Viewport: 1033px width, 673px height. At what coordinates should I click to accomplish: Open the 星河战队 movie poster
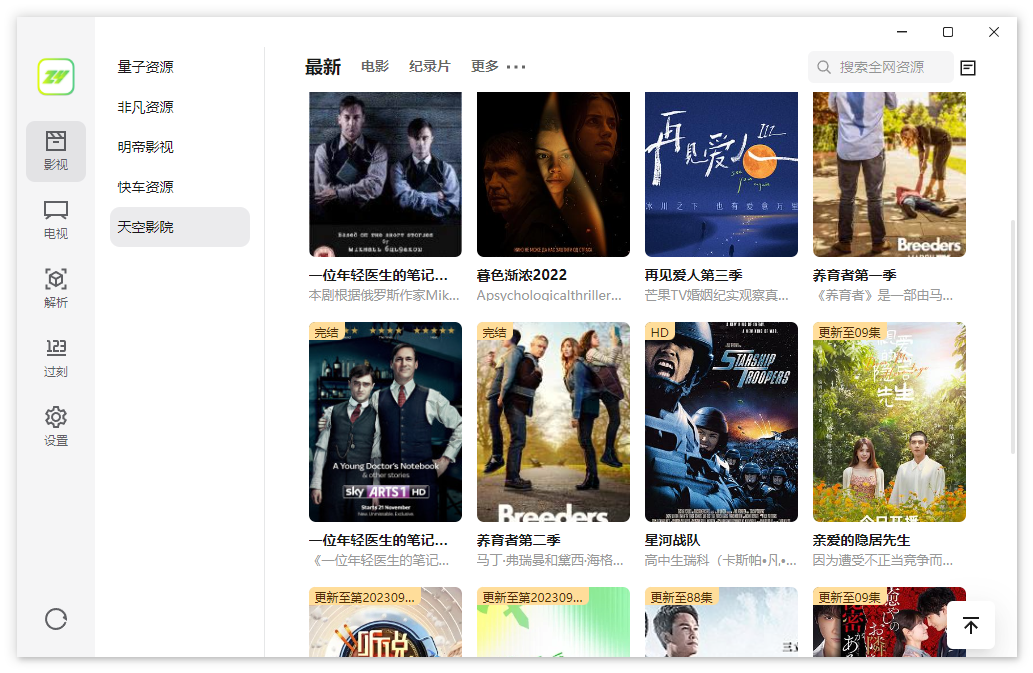[x=720, y=421]
